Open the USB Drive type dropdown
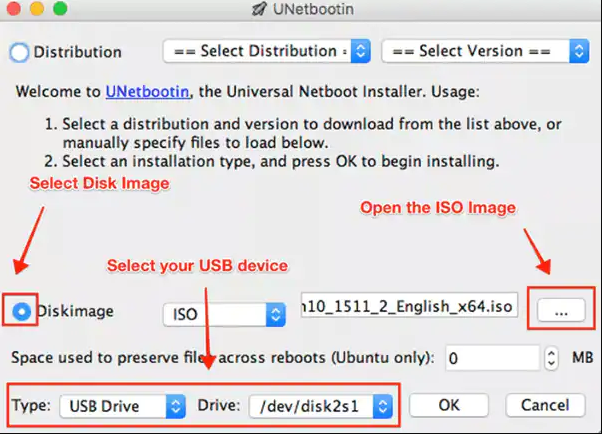602x434 pixels. pyautogui.click(x=122, y=406)
